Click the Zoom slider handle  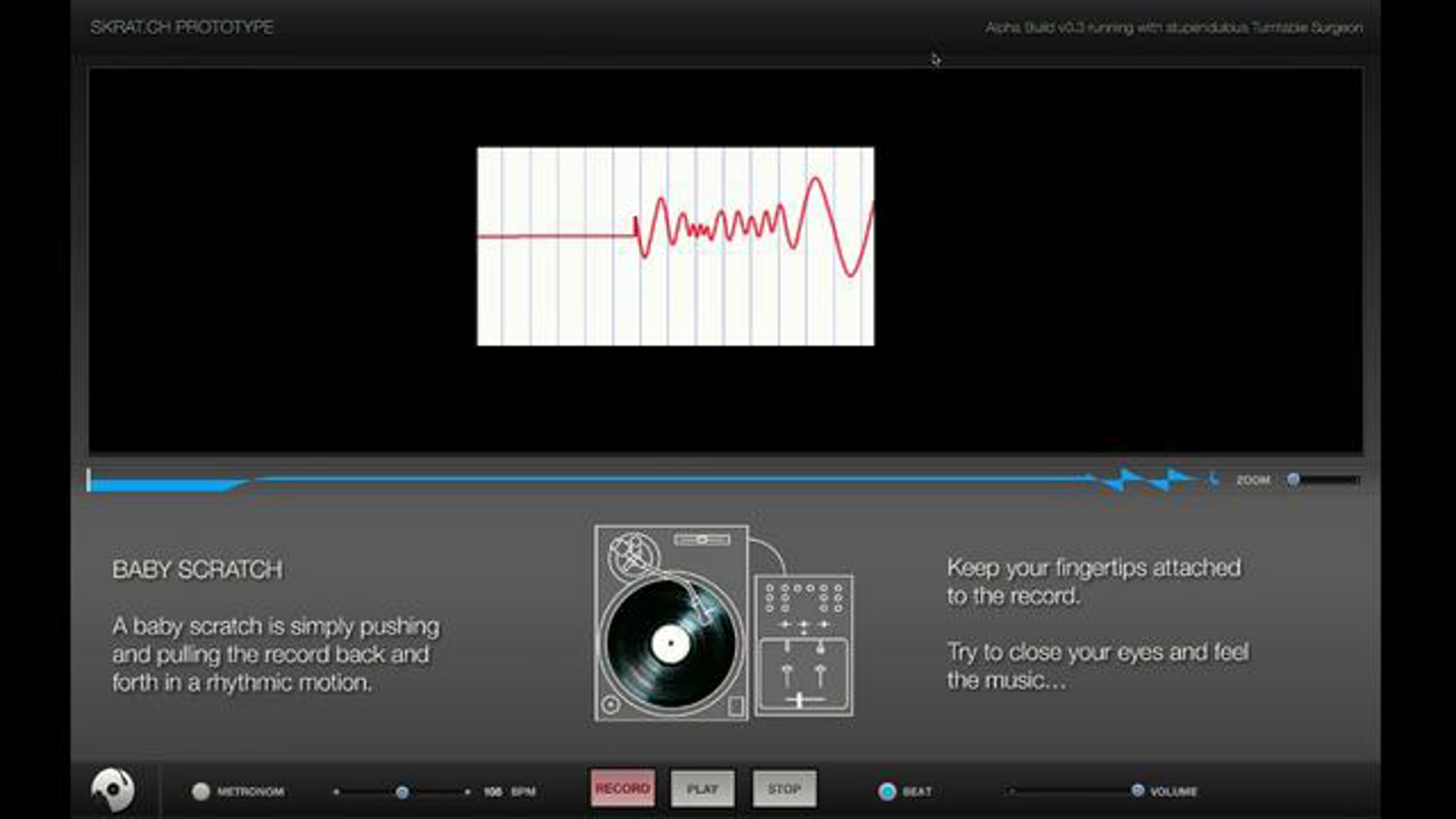point(1293,480)
